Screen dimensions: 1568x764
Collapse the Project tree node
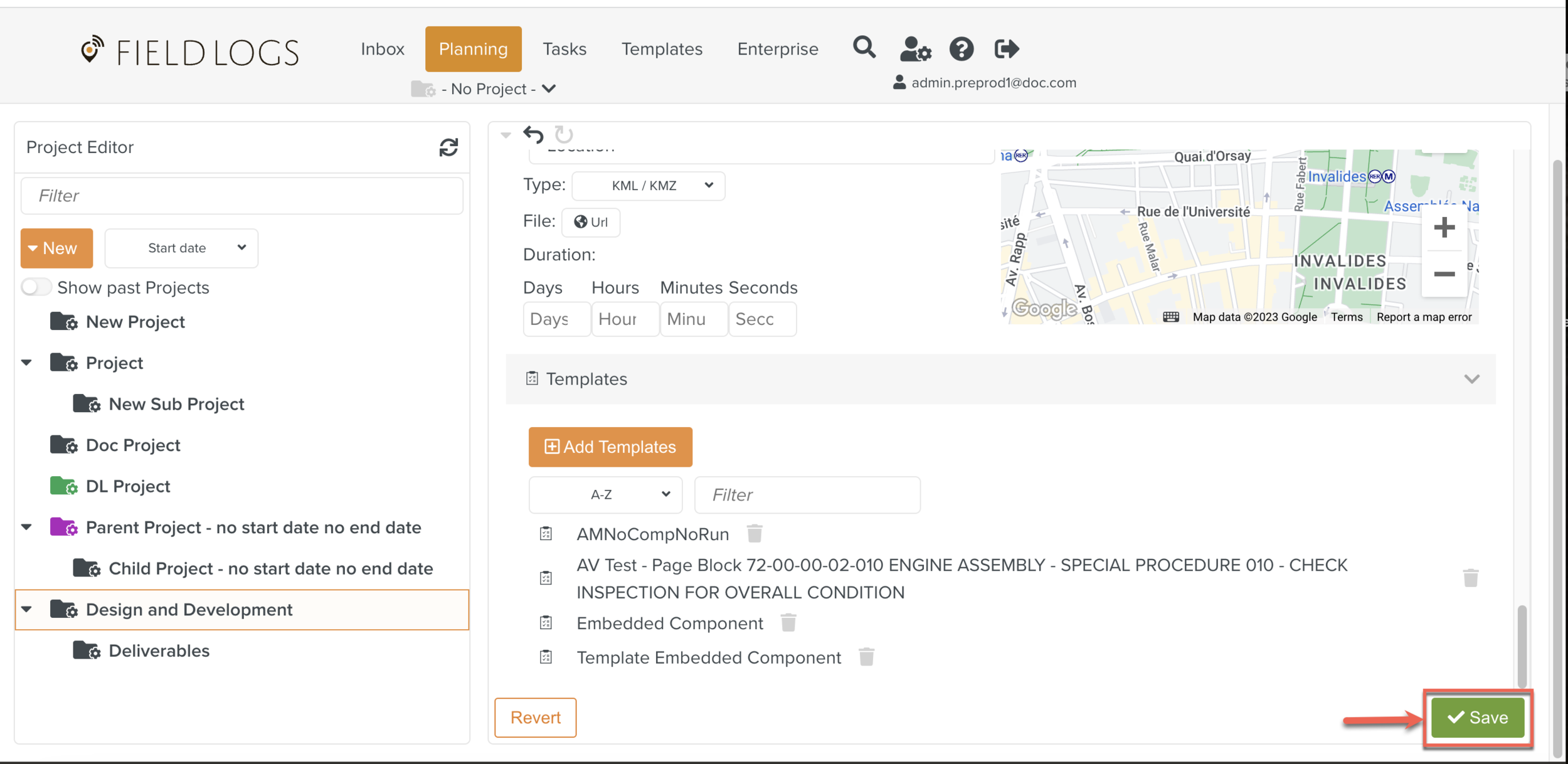26,363
